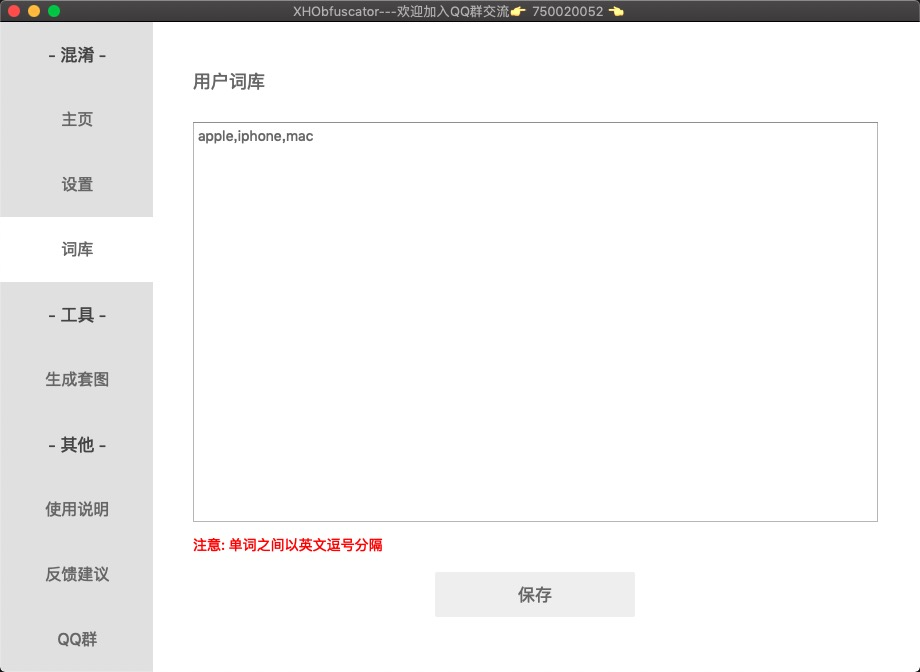Click the - 混淆 - section header
920x672 pixels.
[77, 55]
